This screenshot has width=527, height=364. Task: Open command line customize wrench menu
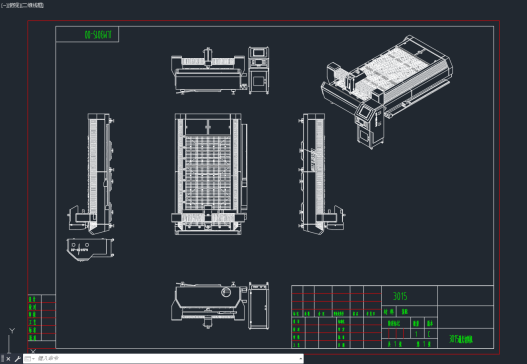click(x=17, y=359)
